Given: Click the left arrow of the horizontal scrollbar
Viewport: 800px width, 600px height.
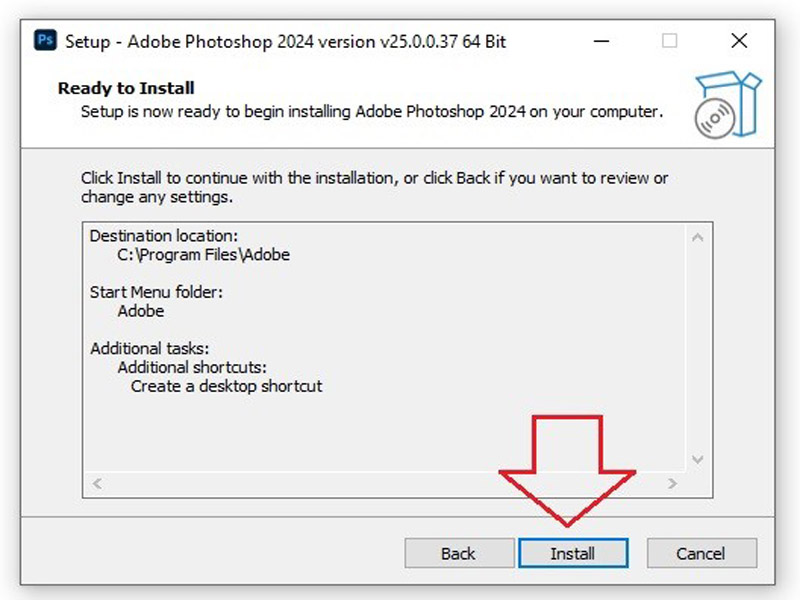Looking at the screenshot, I should (97, 485).
